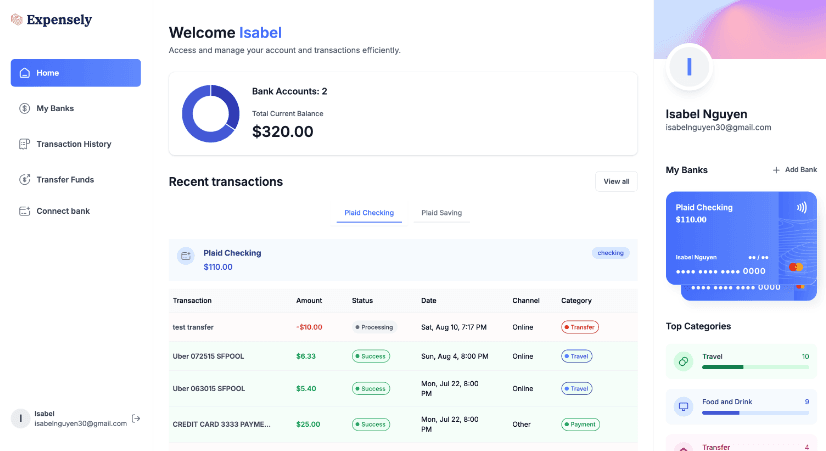Click the Status column header

click(x=362, y=300)
